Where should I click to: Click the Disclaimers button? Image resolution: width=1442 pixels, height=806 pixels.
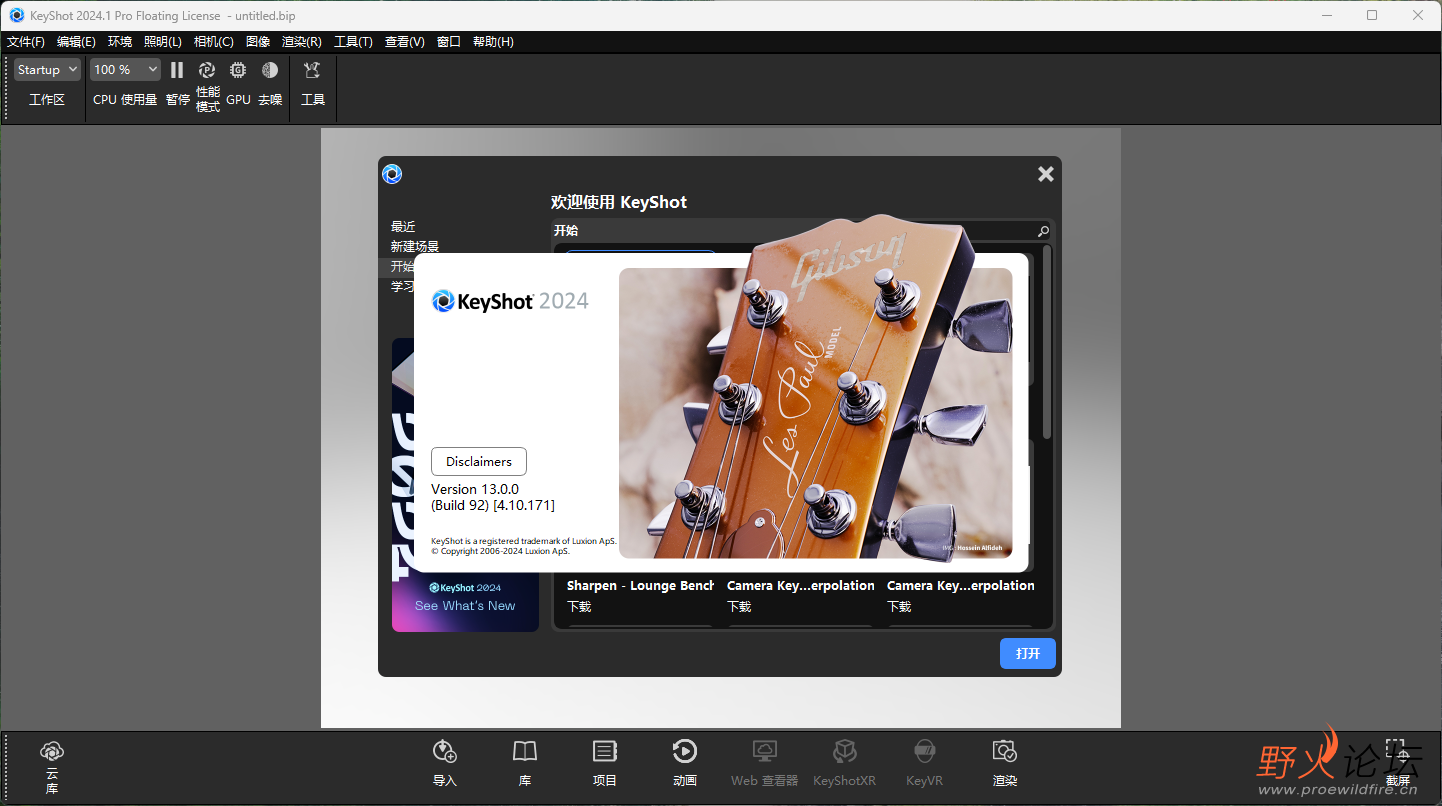(479, 462)
